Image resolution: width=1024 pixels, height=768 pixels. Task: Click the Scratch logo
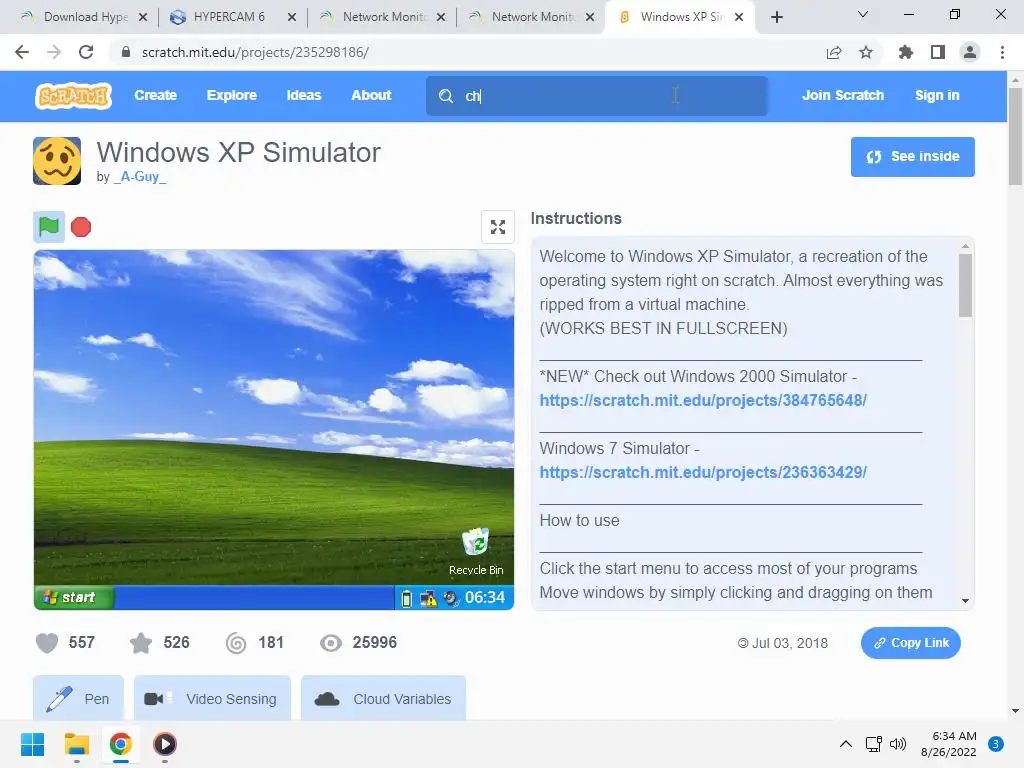(73, 96)
